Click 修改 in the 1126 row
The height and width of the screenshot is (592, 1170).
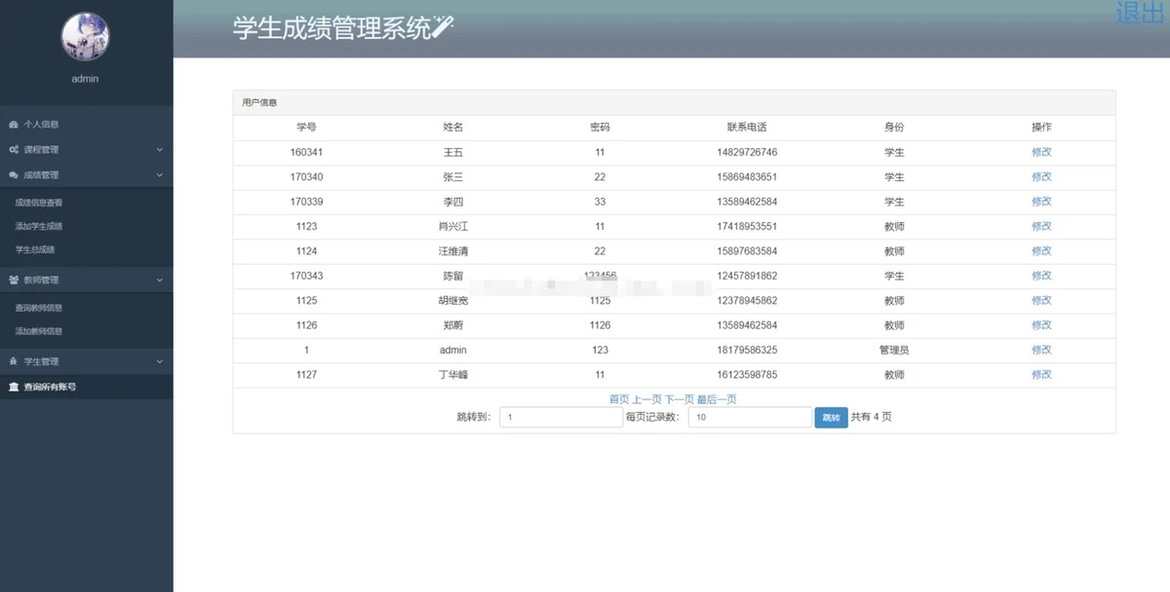[x=1042, y=325]
